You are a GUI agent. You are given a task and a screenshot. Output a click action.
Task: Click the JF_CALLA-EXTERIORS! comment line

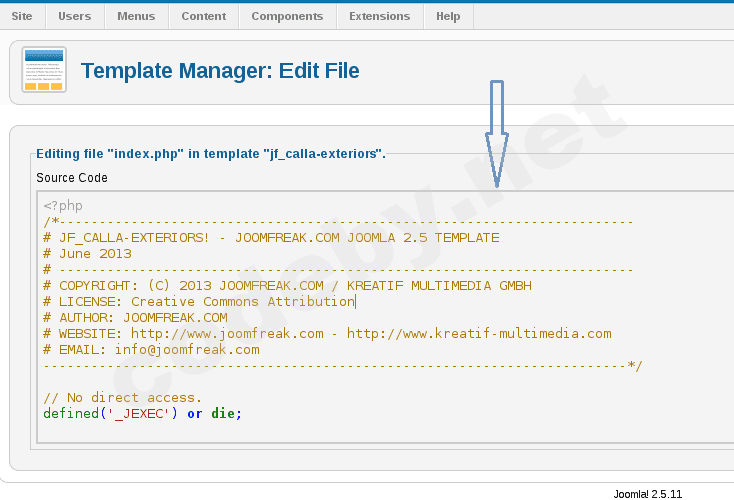pos(272,238)
